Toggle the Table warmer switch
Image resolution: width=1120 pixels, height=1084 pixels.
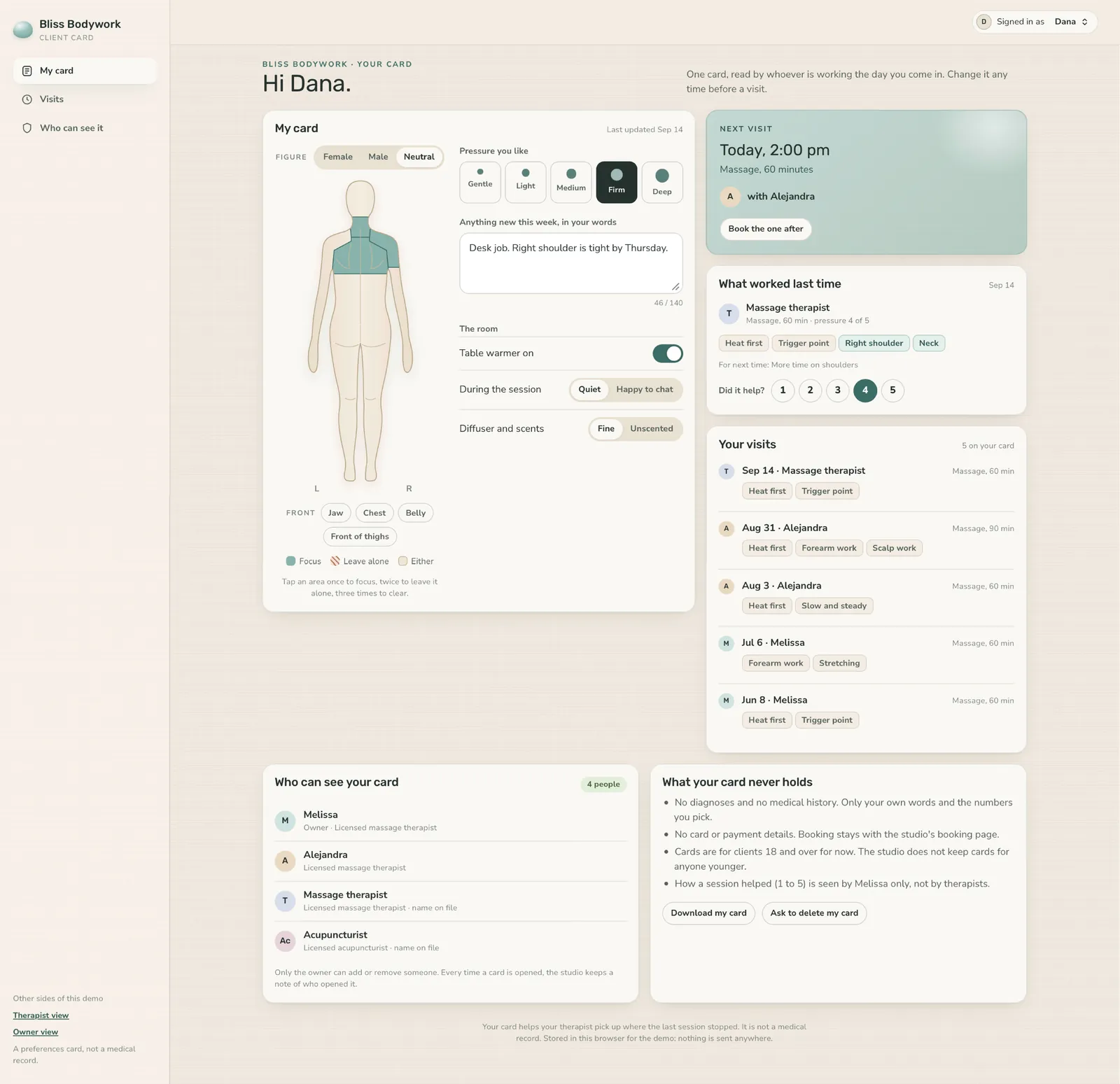(x=668, y=353)
